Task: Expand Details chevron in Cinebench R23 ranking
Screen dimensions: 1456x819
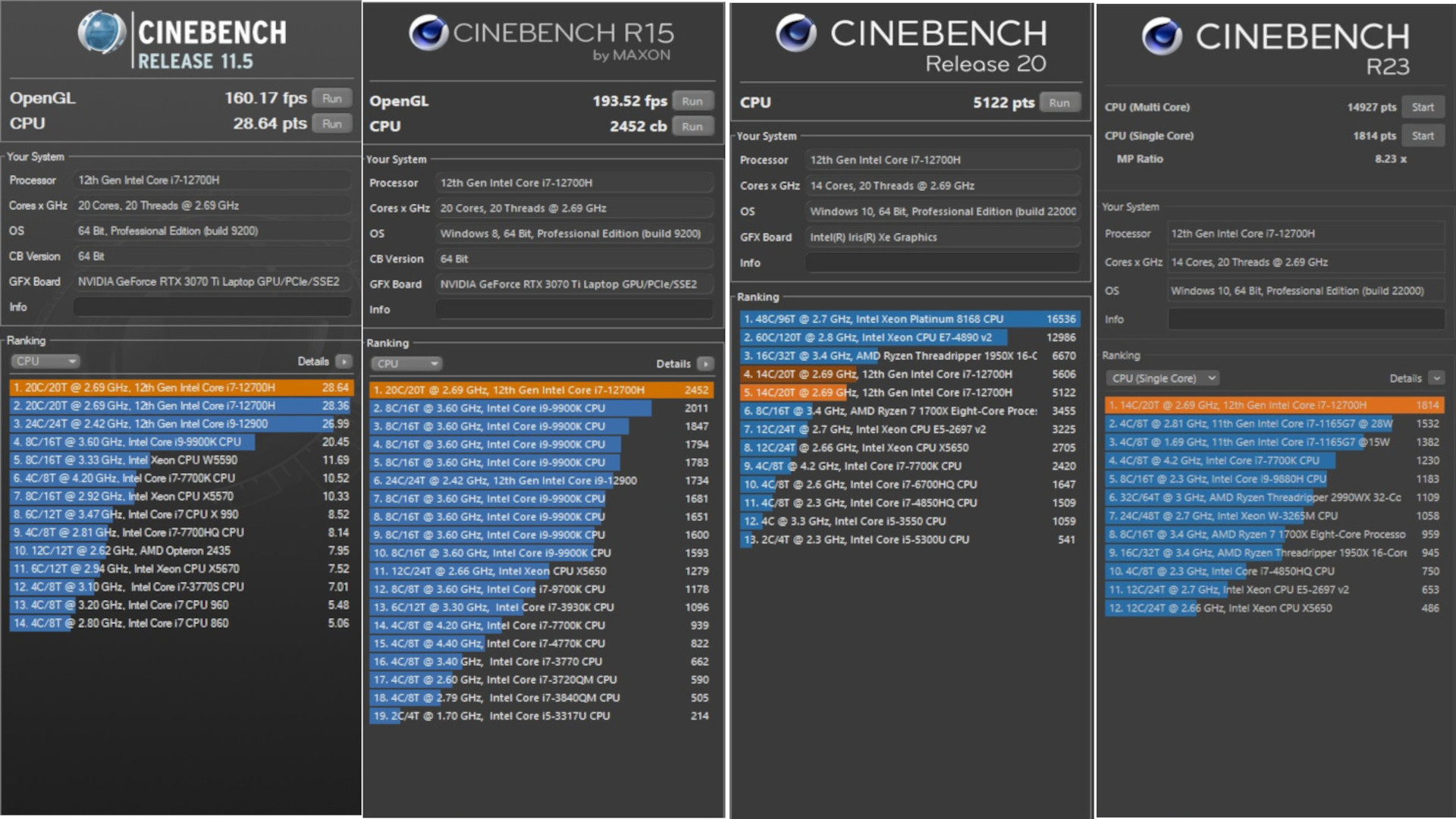Action: pos(1436,378)
